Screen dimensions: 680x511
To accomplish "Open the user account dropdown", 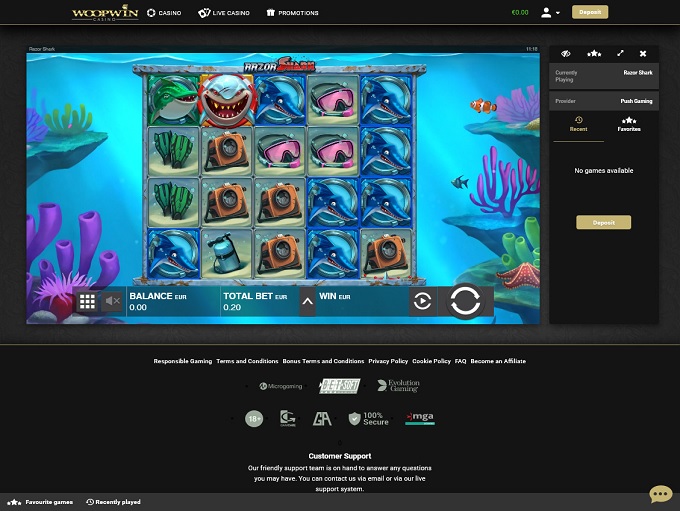I will [549, 13].
